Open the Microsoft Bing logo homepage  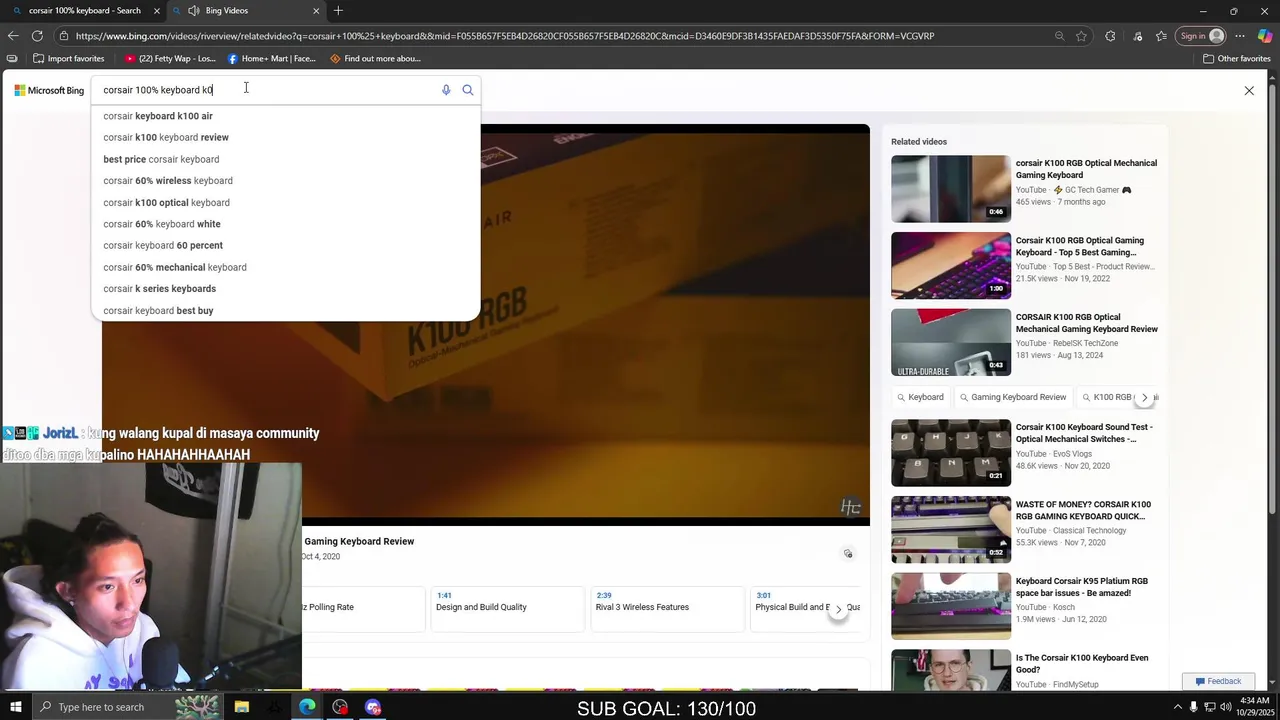(x=49, y=90)
